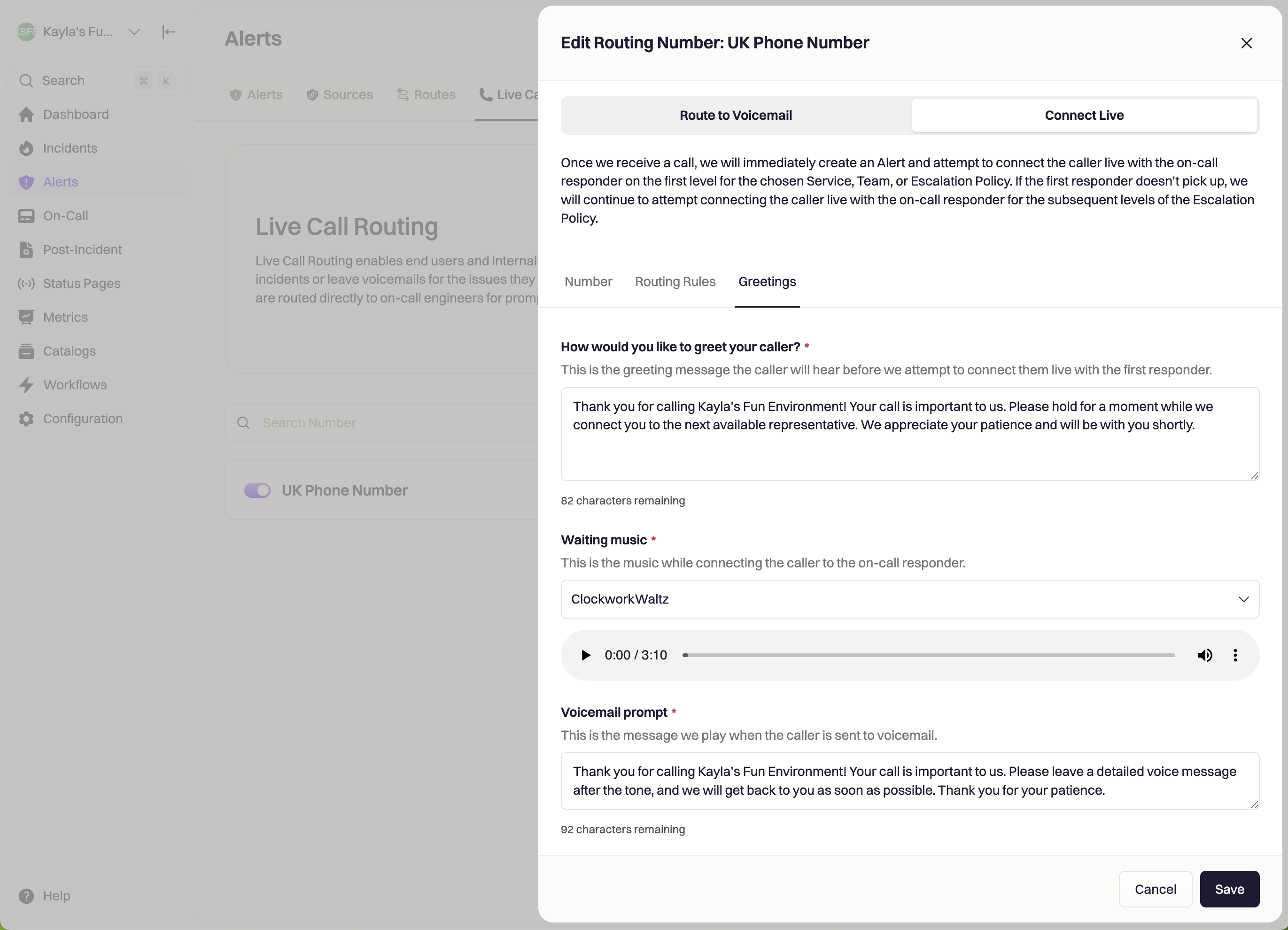Go to Status Pages section
Screen dimensions: 1288x930
point(81,283)
